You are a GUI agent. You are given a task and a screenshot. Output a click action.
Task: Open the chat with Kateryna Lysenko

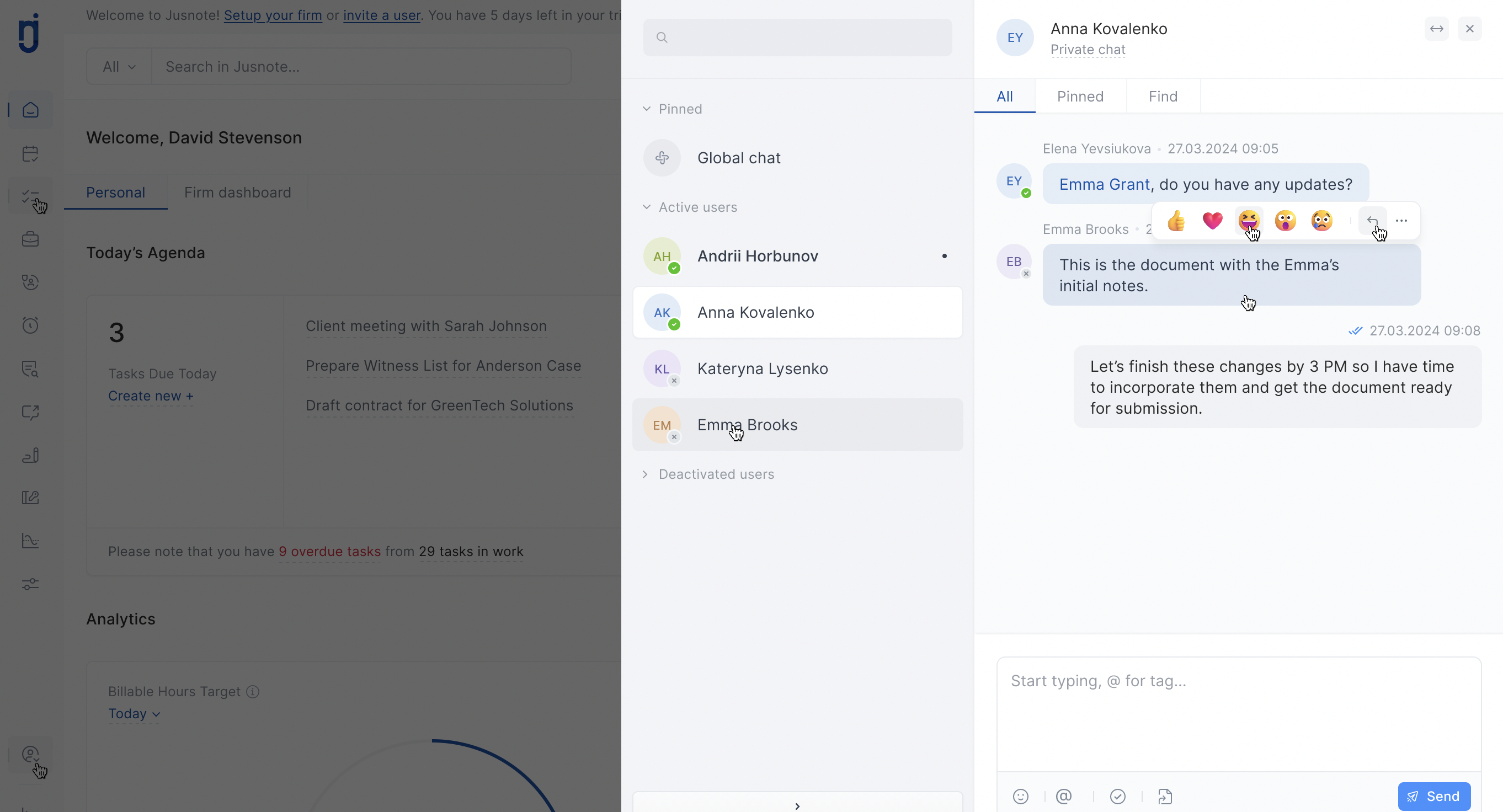[762, 368]
